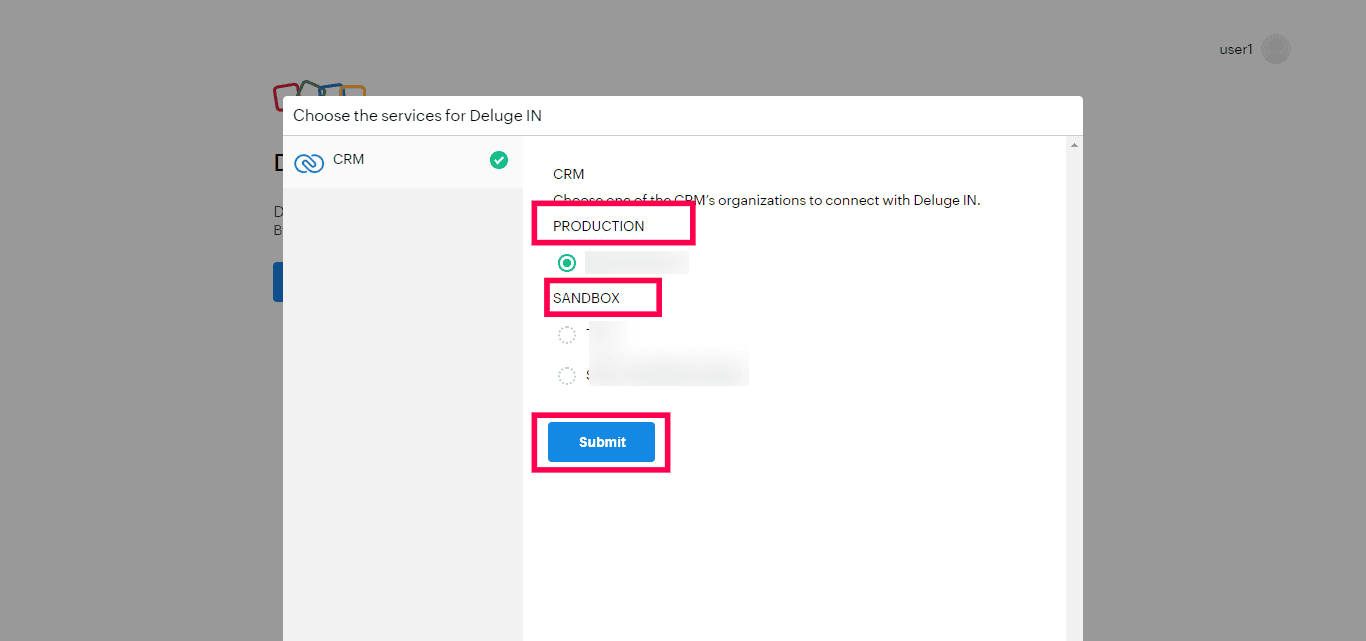The width and height of the screenshot is (1366, 641).
Task: Choose the first Sandbox radio option
Action: click(x=567, y=335)
